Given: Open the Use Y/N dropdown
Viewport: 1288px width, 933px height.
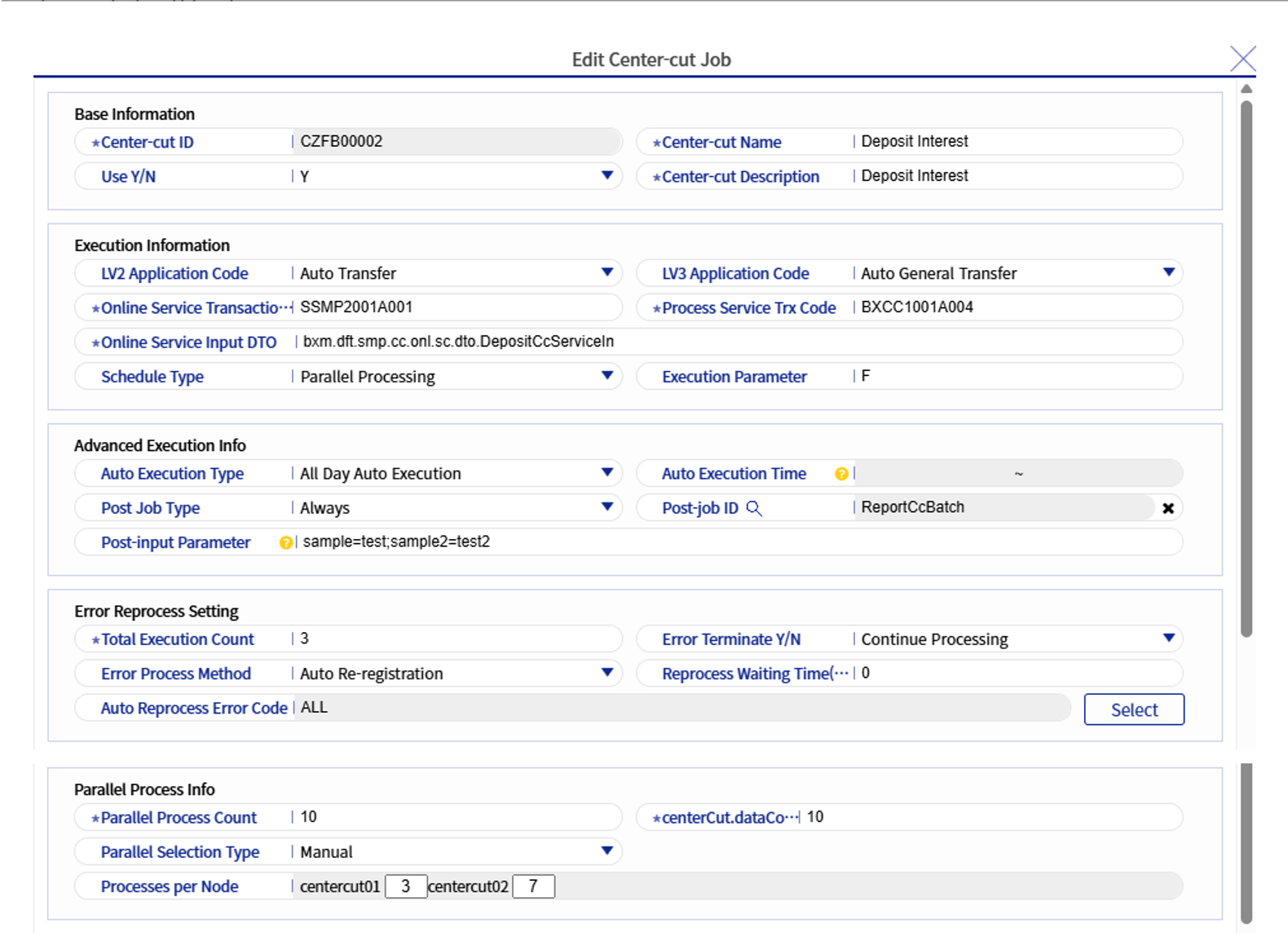Looking at the screenshot, I should click(607, 175).
